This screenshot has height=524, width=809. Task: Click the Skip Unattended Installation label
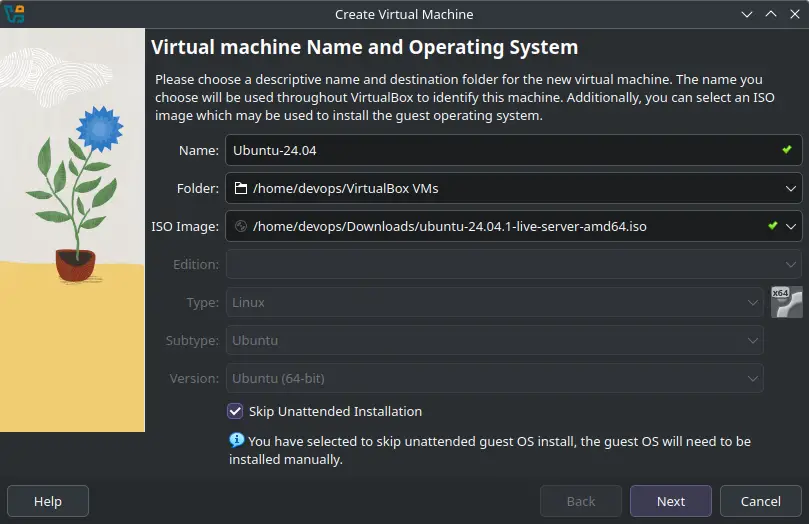point(335,412)
